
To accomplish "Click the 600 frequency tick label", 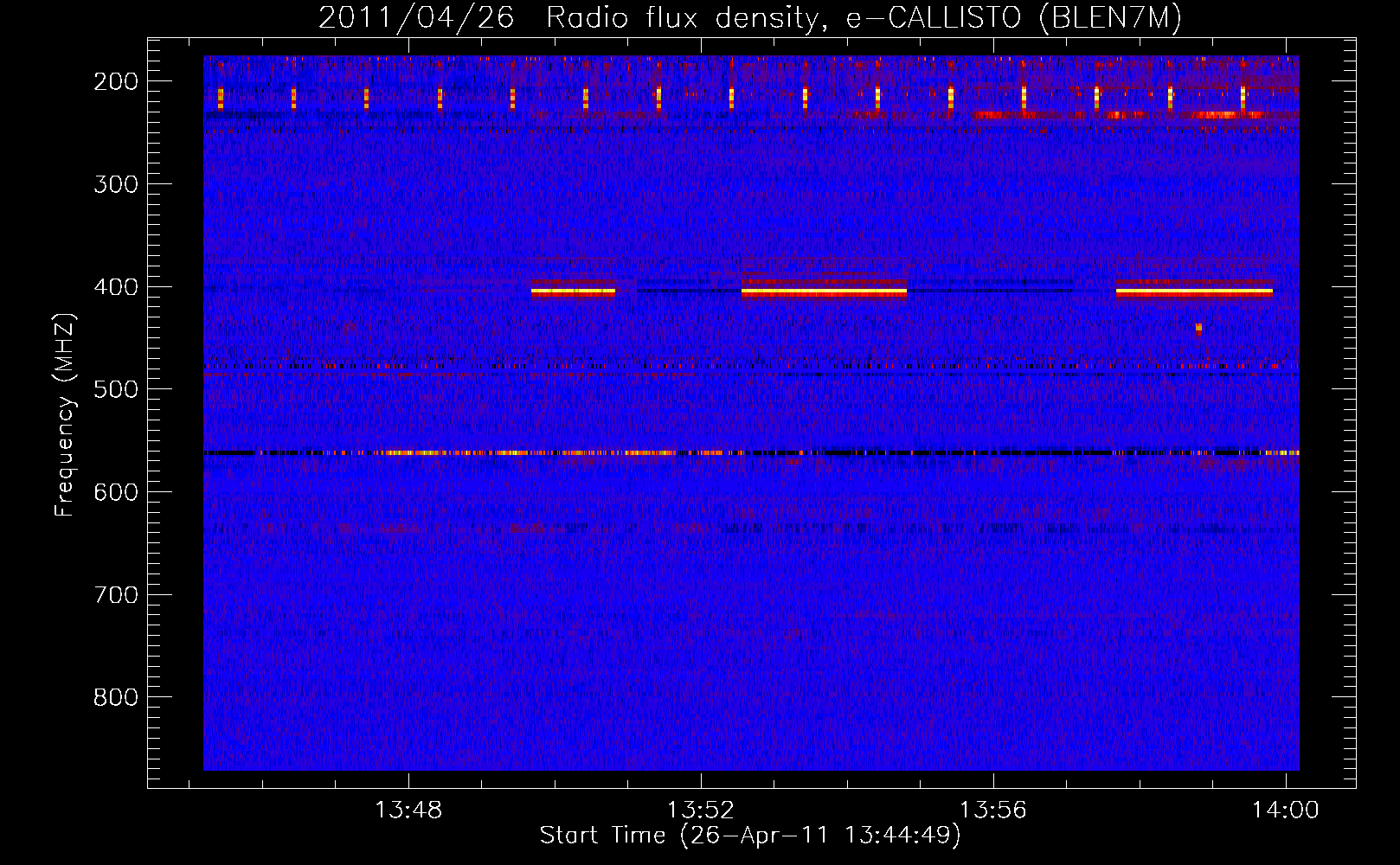I will 116,492.
